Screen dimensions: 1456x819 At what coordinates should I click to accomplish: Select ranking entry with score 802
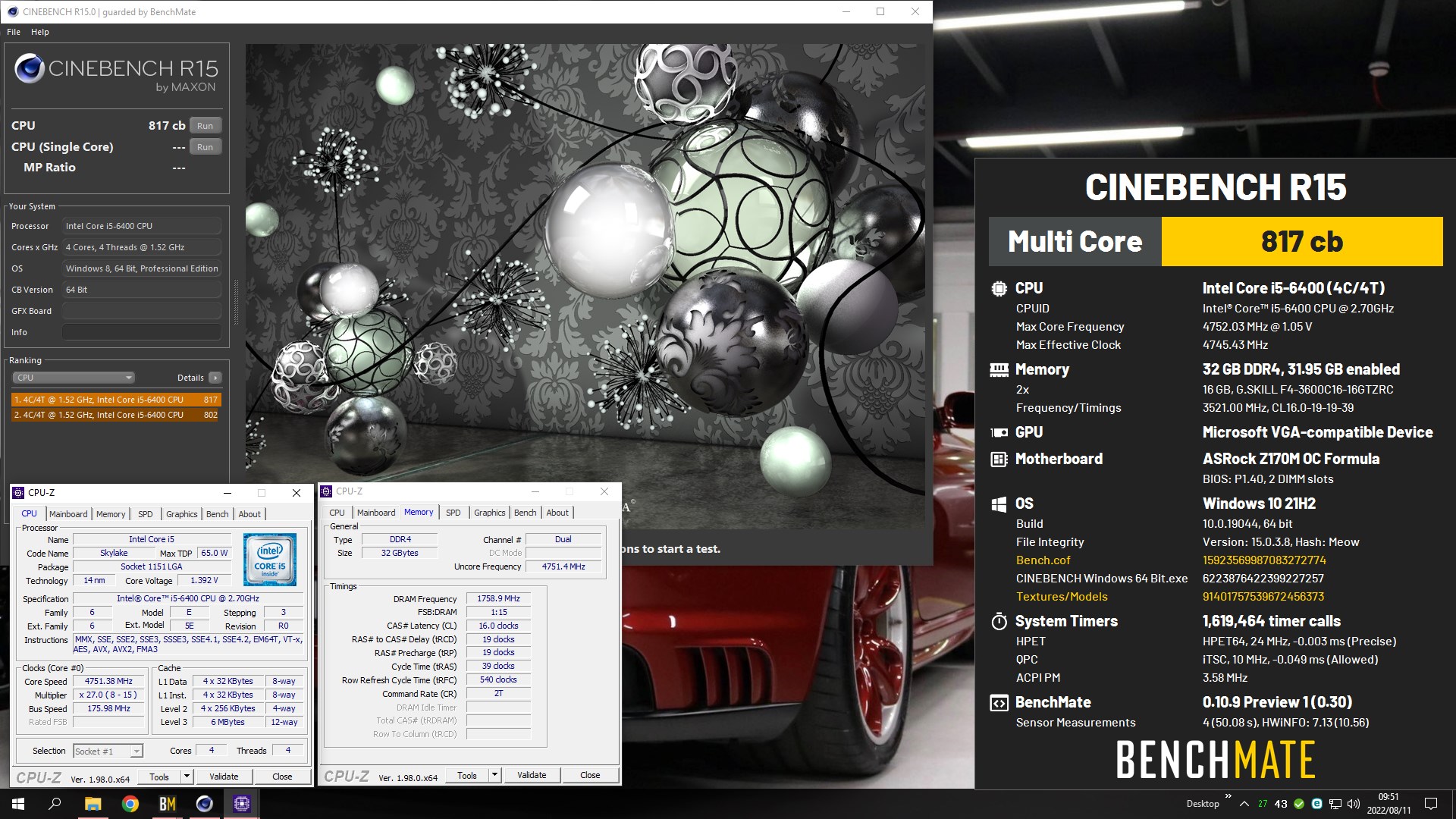point(116,415)
